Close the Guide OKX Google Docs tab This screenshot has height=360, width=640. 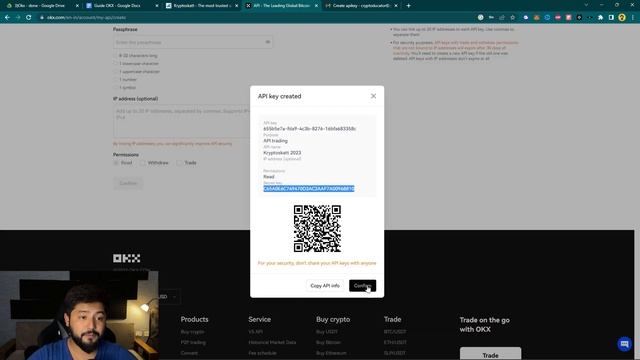[x=157, y=6]
